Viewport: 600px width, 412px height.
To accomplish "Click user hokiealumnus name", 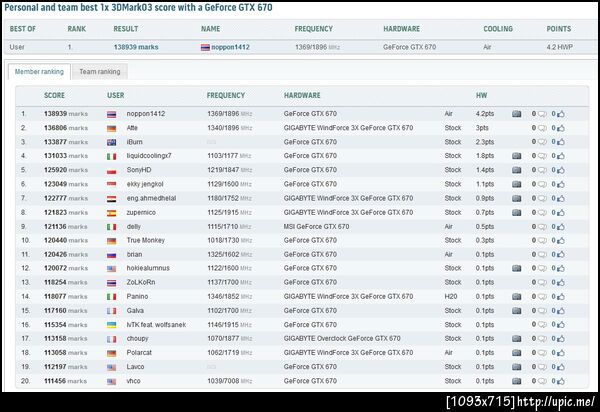I will pyautogui.click(x=148, y=268).
